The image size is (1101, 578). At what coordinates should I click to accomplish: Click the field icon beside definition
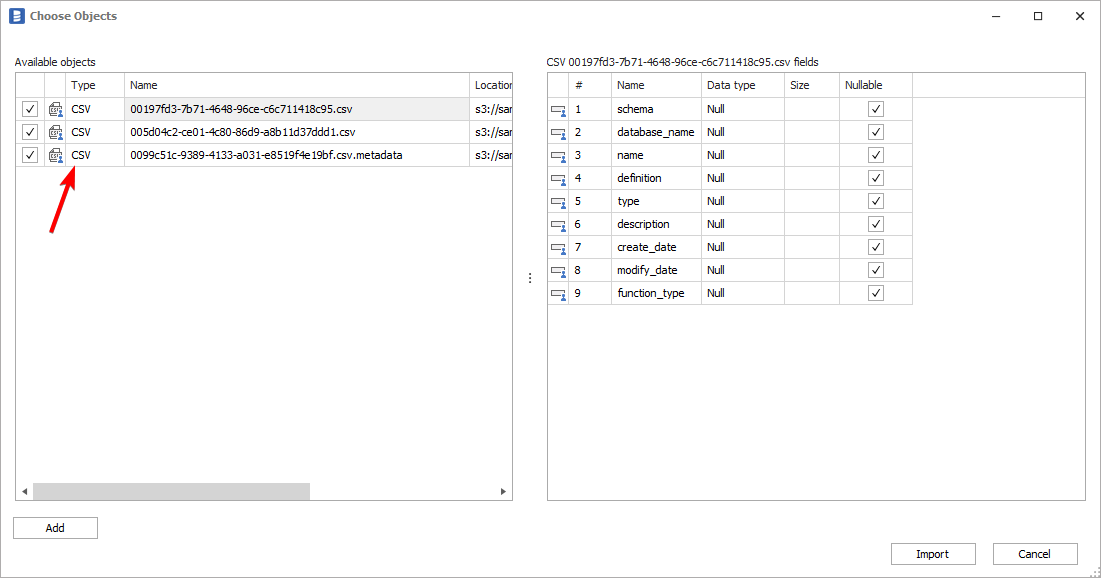[559, 177]
